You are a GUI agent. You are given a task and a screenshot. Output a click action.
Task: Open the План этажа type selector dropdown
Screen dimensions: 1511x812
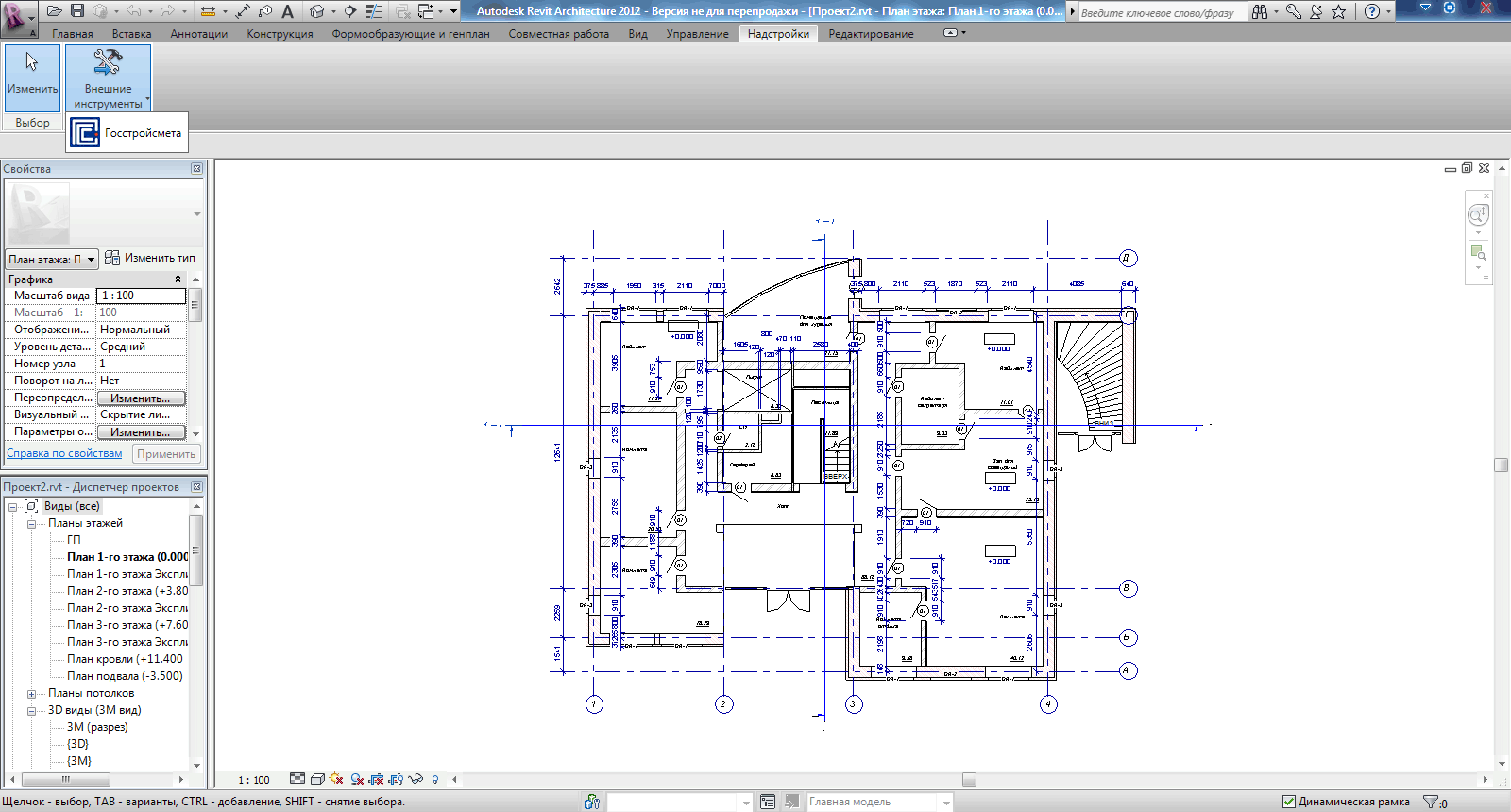point(52,259)
